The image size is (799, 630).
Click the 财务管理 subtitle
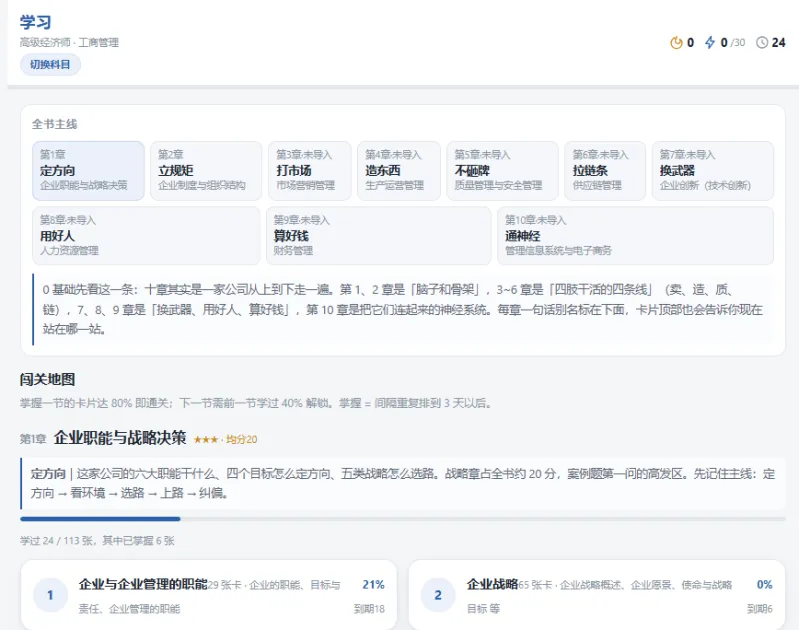coord(293,251)
